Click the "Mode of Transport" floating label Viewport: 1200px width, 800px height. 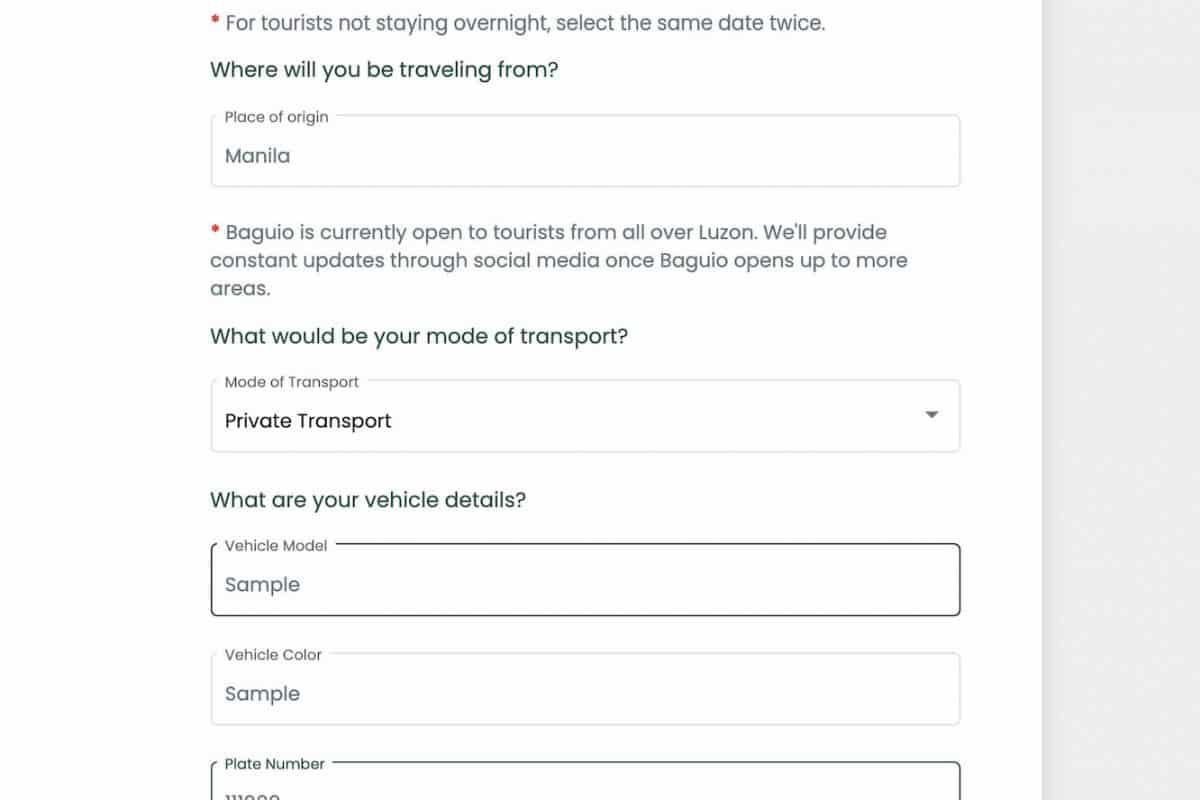click(291, 382)
